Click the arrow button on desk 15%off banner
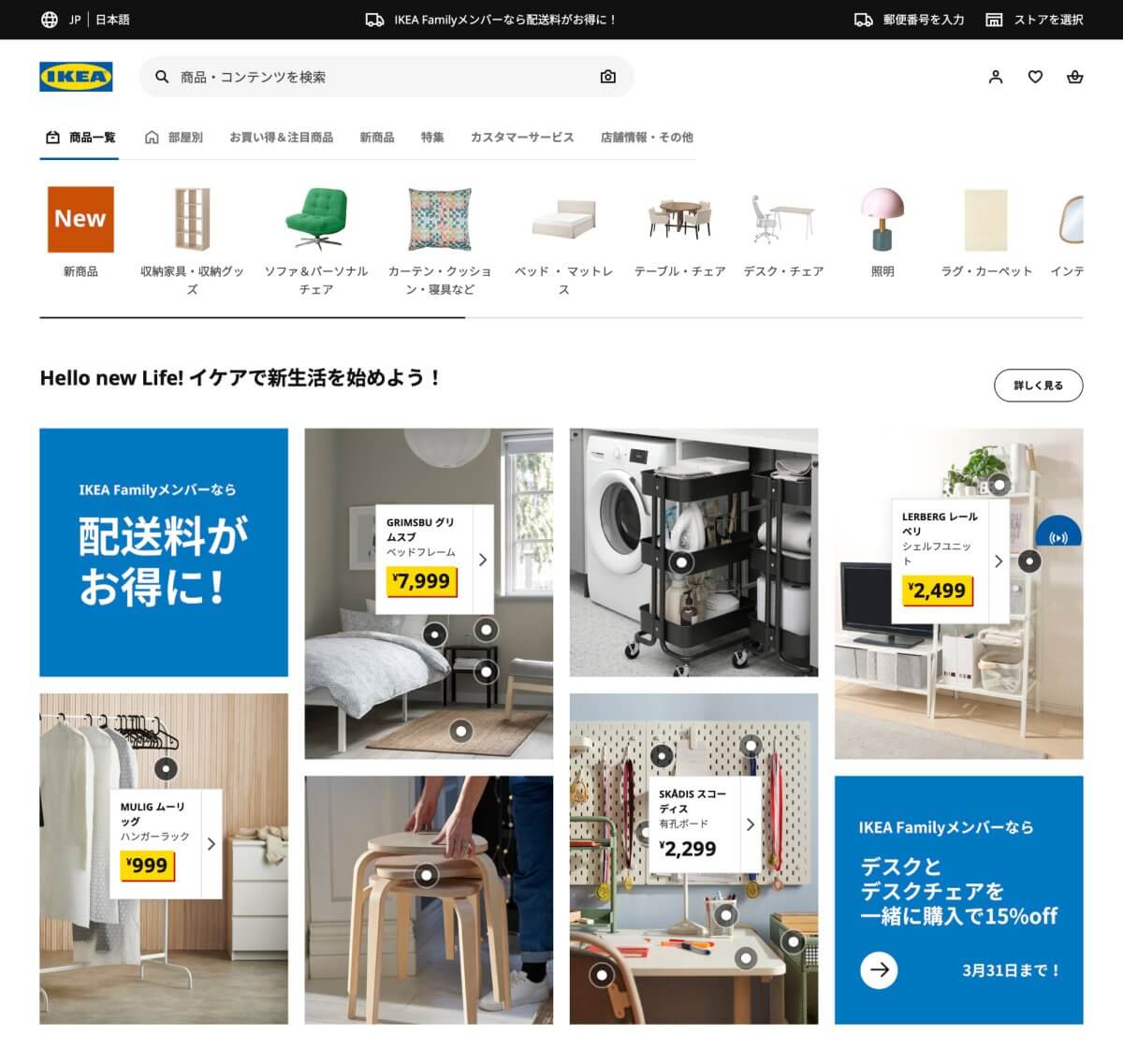1123x1064 pixels. [879, 969]
